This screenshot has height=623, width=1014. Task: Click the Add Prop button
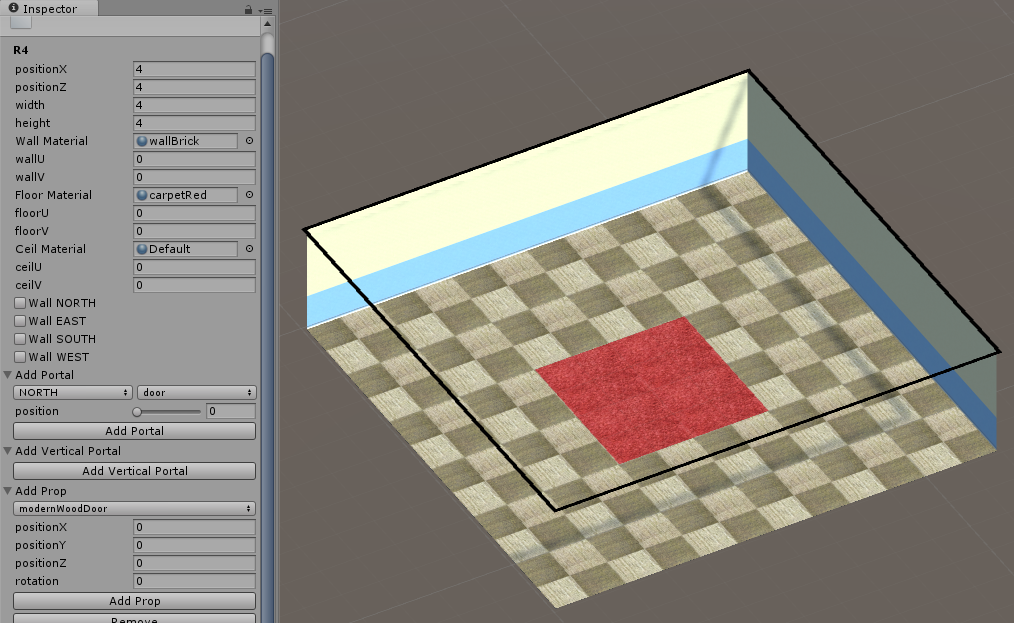point(135,601)
